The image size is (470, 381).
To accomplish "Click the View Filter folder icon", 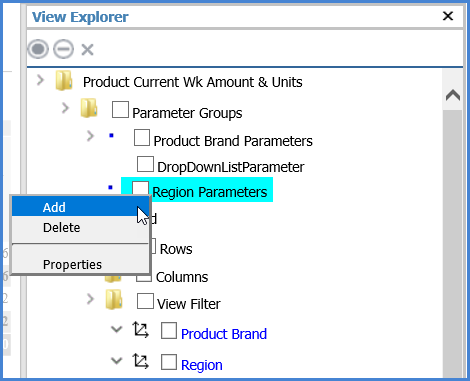I will tap(114, 299).
